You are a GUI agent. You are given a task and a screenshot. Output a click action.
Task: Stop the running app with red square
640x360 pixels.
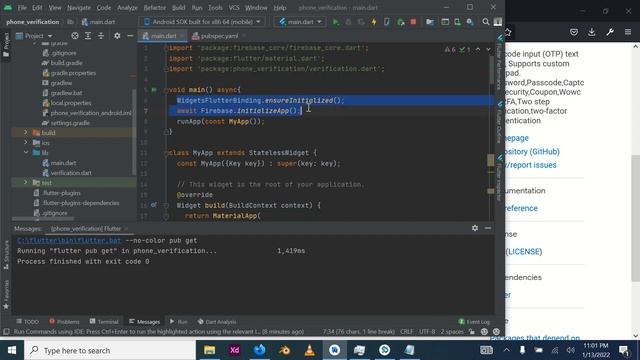point(413,22)
